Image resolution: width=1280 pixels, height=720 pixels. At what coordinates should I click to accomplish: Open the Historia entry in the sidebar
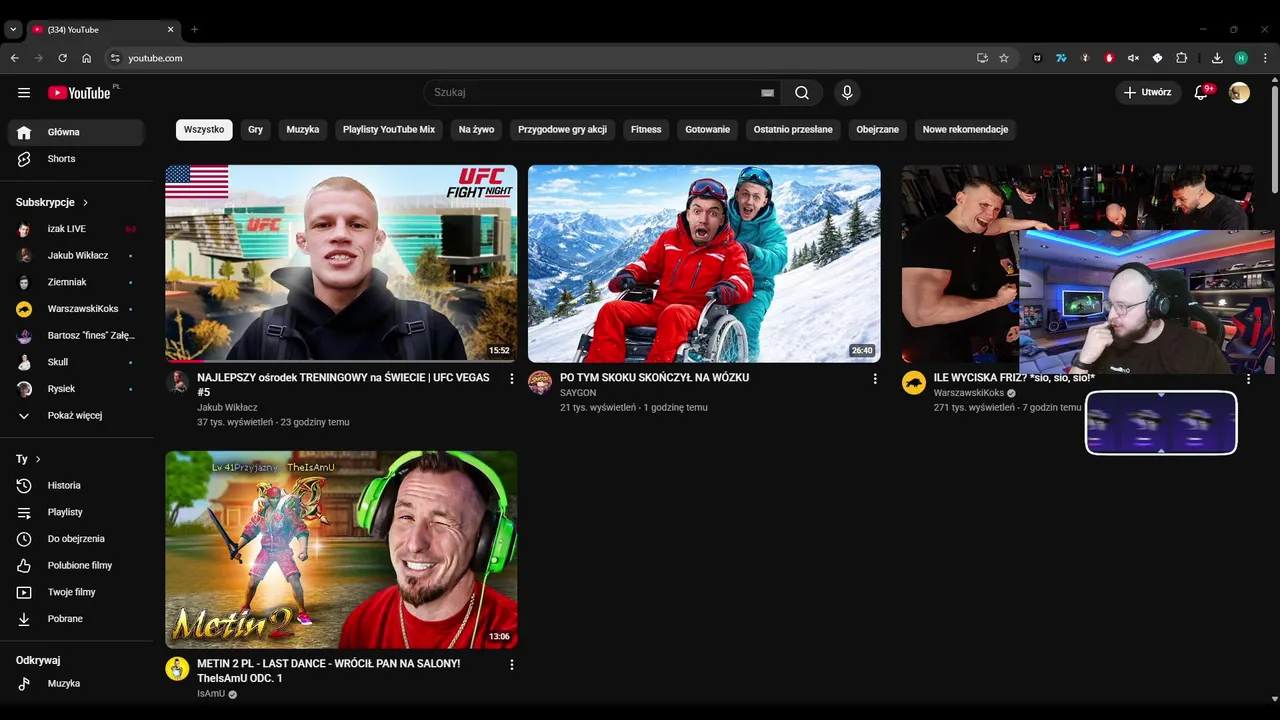[76, 485]
